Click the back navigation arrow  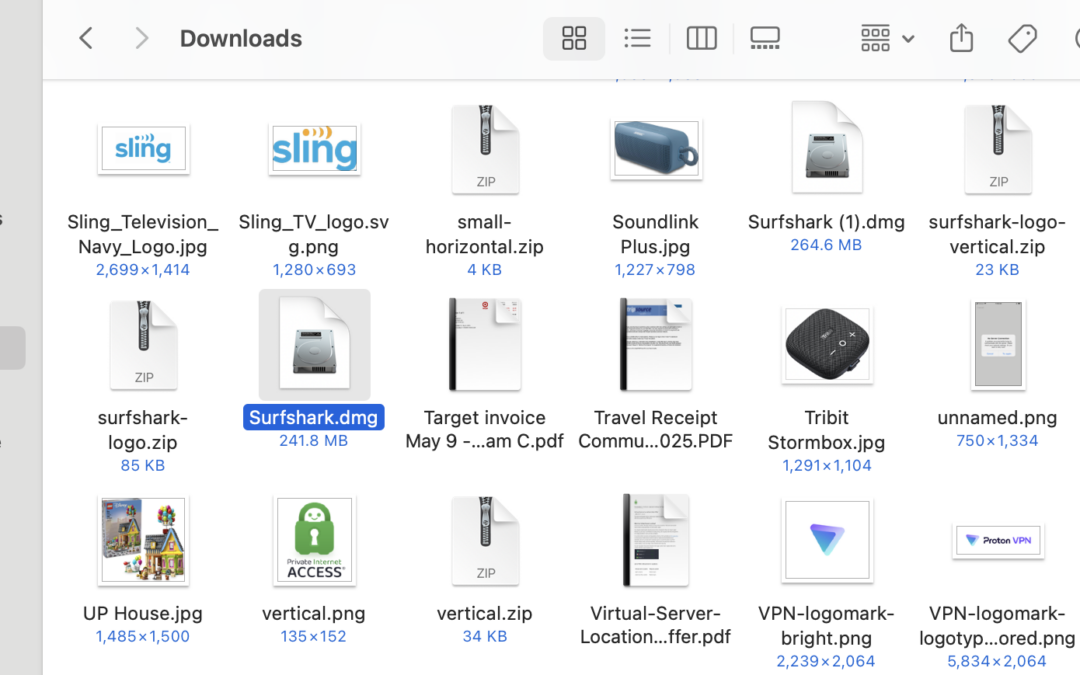pos(85,38)
